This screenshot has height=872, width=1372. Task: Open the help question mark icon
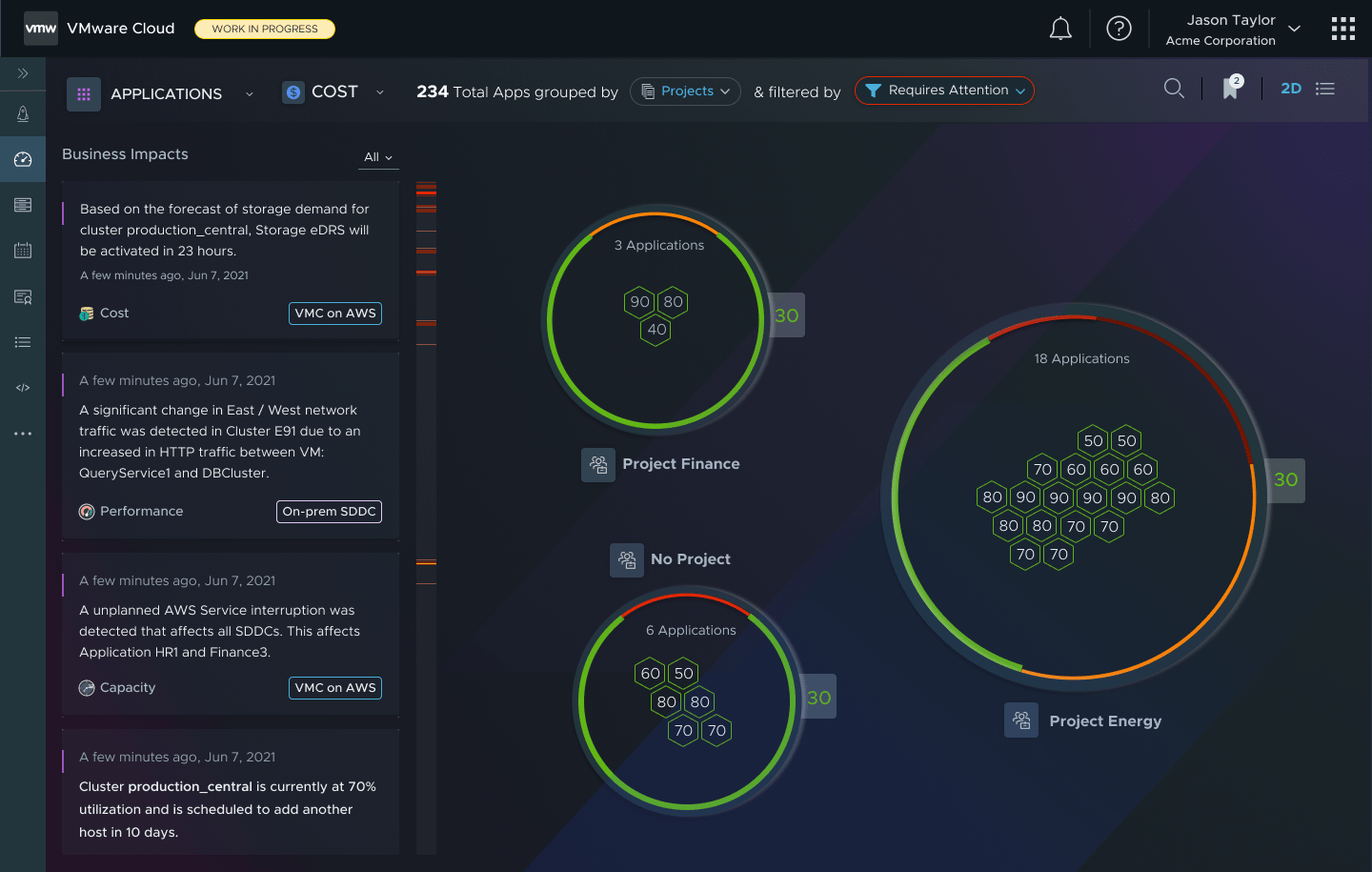click(x=1120, y=28)
